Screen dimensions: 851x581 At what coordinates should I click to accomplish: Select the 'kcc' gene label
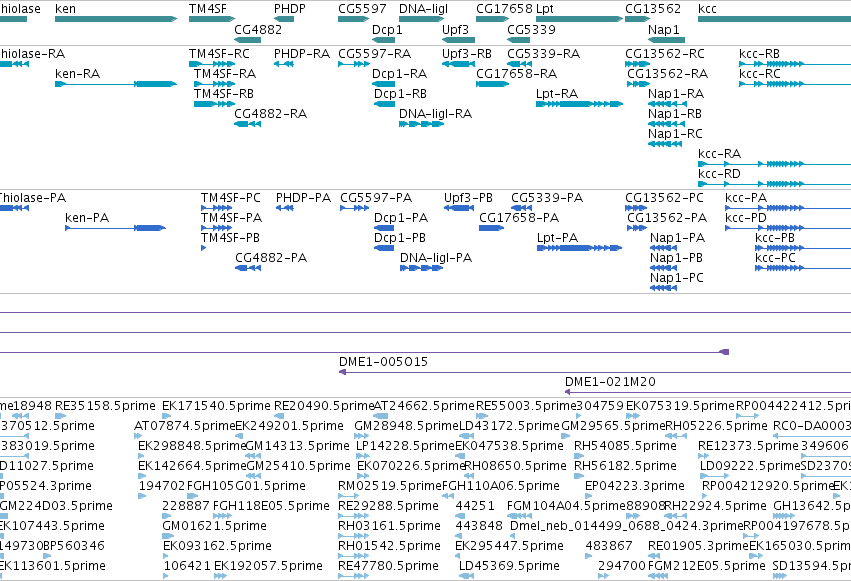[x=707, y=9]
